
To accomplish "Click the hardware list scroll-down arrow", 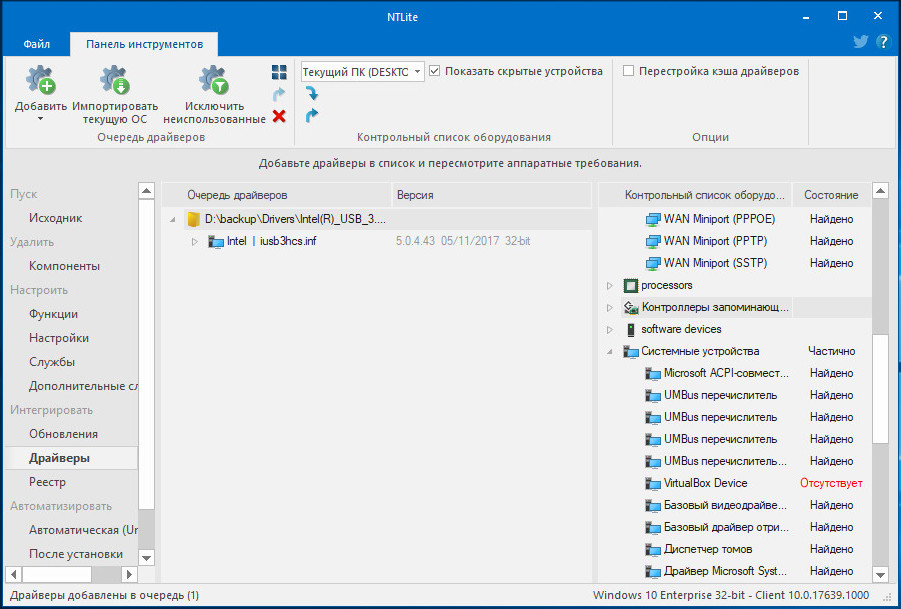I will [x=880, y=573].
